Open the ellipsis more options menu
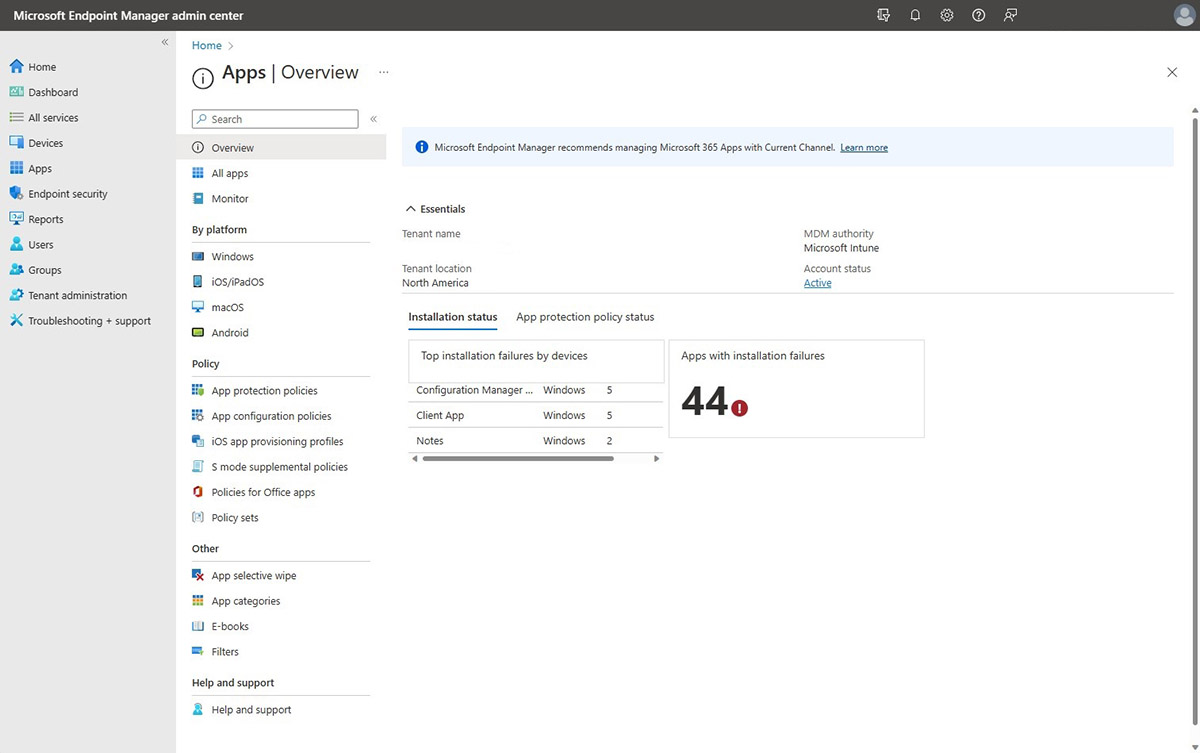The image size is (1200, 753). pyautogui.click(x=383, y=73)
